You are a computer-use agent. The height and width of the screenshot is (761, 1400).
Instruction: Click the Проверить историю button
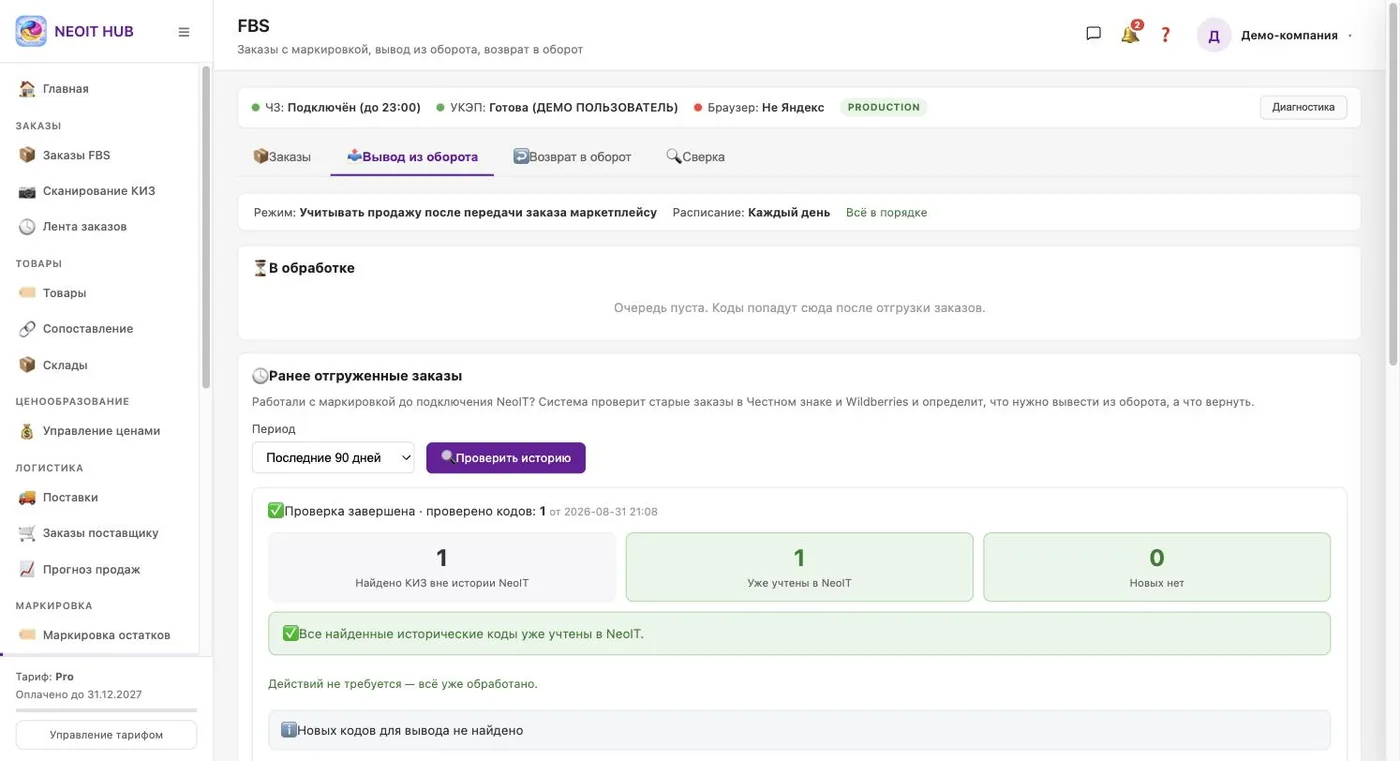pyautogui.click(x=506, y=458)
